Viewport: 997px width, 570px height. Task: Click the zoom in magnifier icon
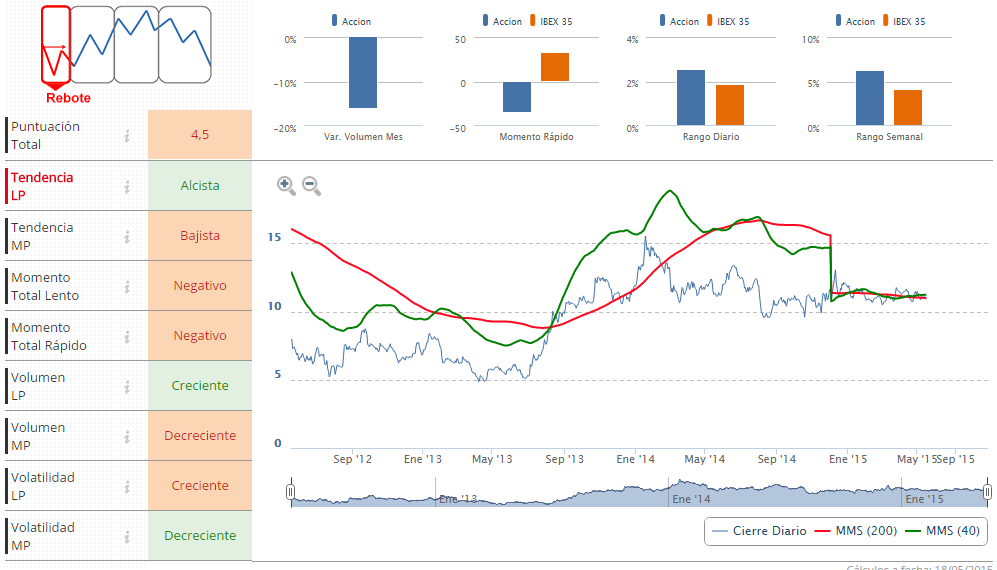coord(286,185)
